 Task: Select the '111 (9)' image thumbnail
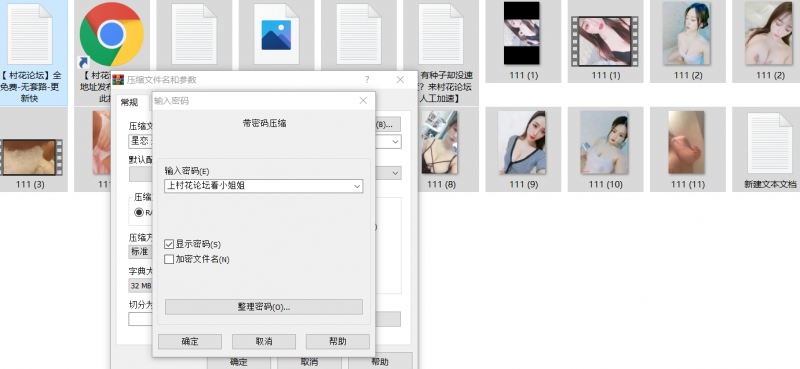click(521, 143)
